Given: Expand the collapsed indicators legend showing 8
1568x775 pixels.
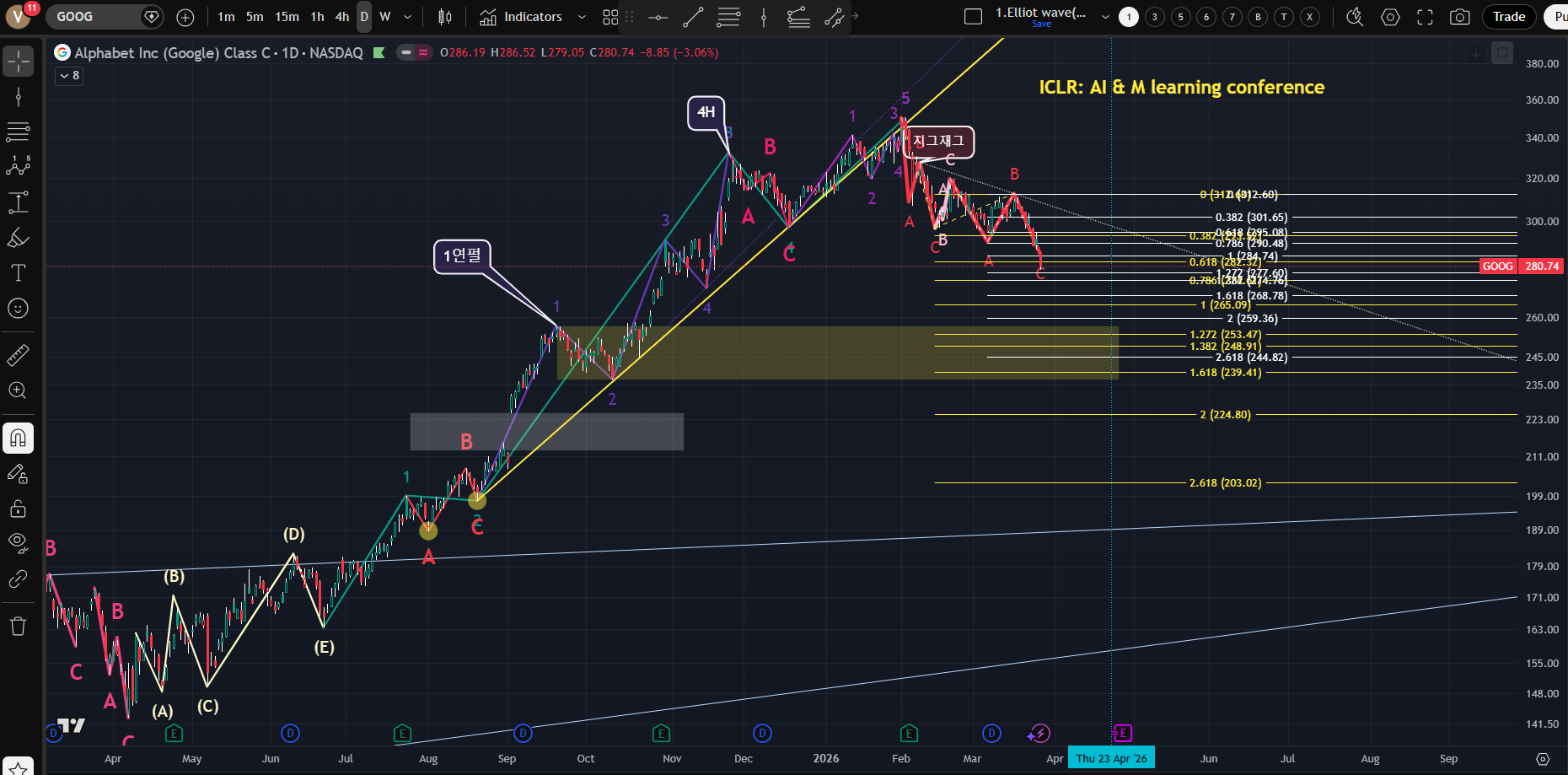Looking at the screenshot, I should click(x=69, y=76).
